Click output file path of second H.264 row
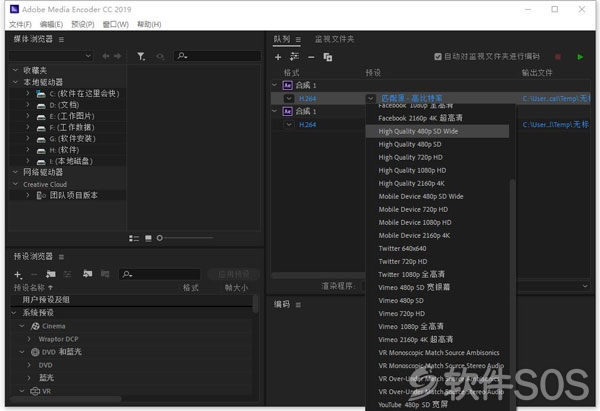600x411 pixels. [555, 125]
